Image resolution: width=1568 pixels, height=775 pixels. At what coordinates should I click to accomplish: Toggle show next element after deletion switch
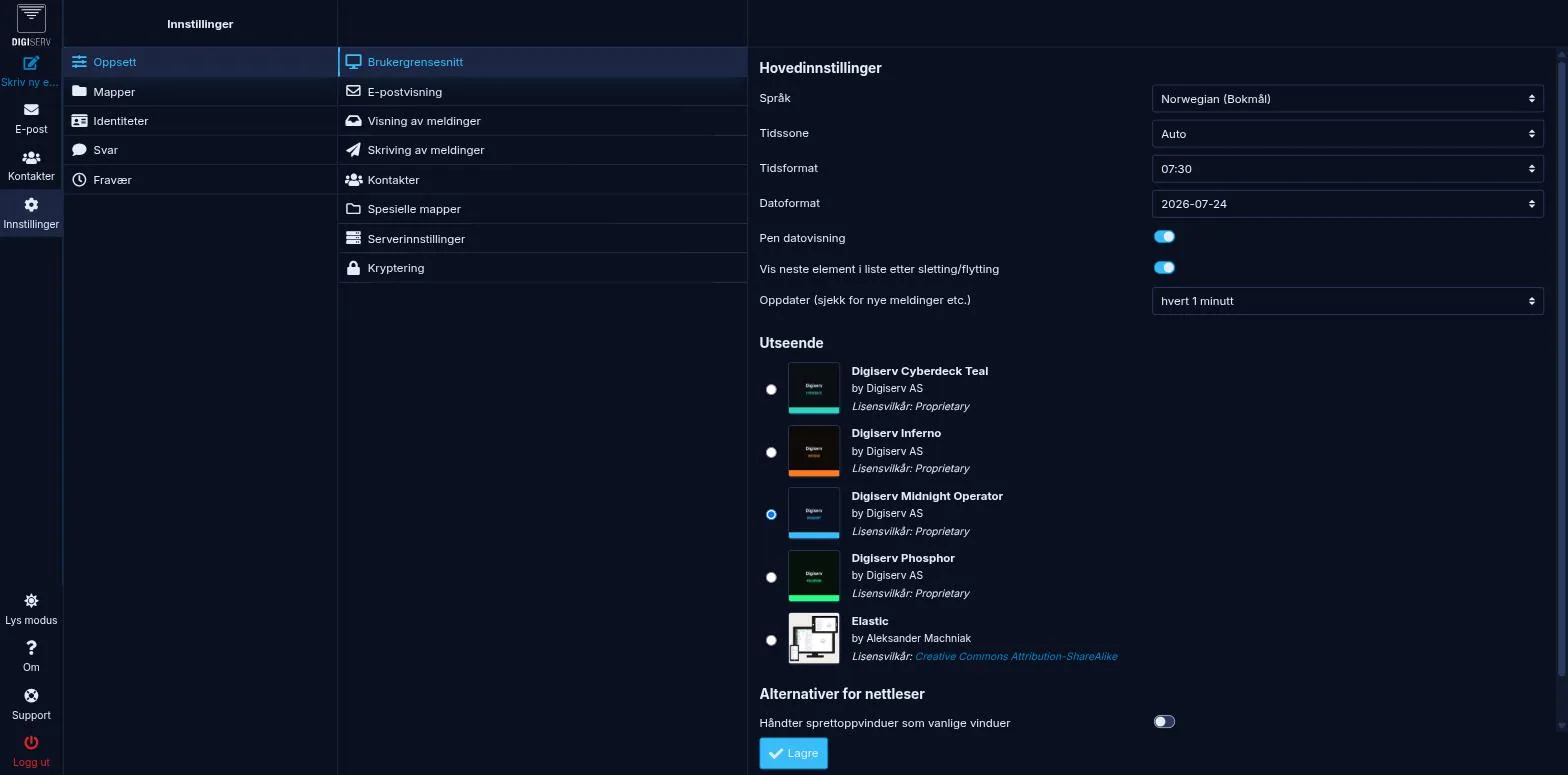point(1164,268)
